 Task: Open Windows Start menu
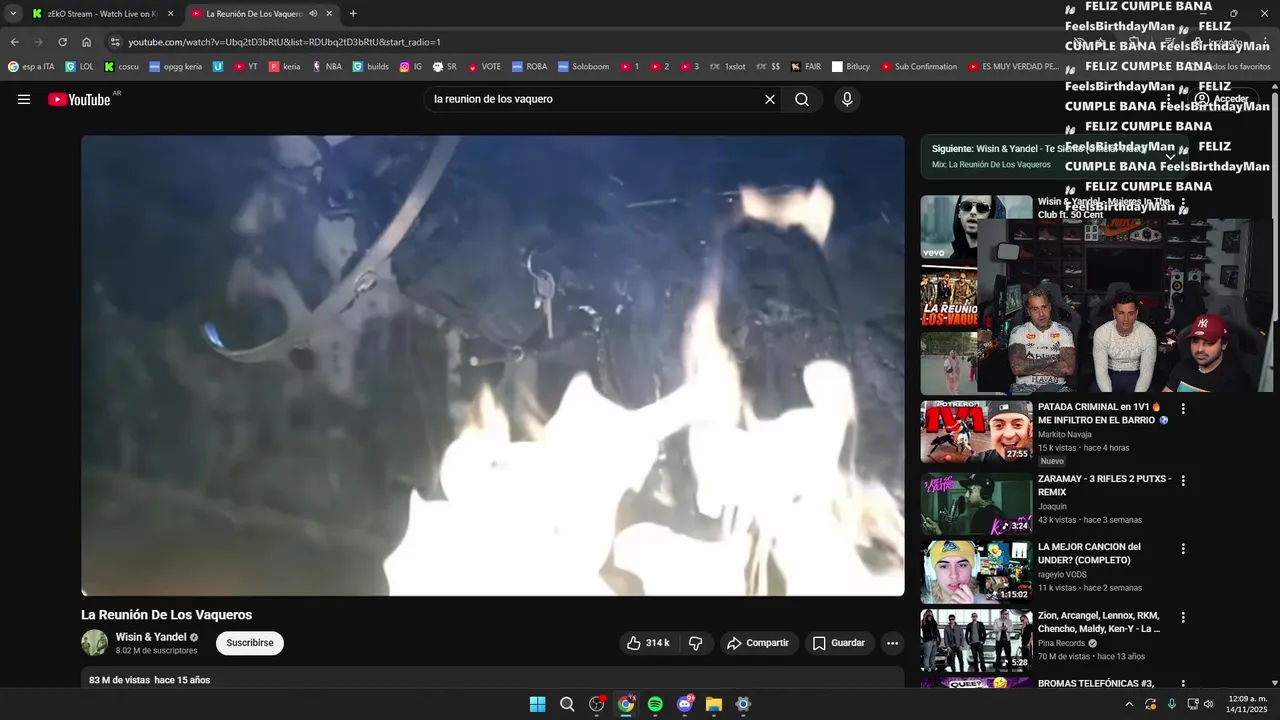537,704
